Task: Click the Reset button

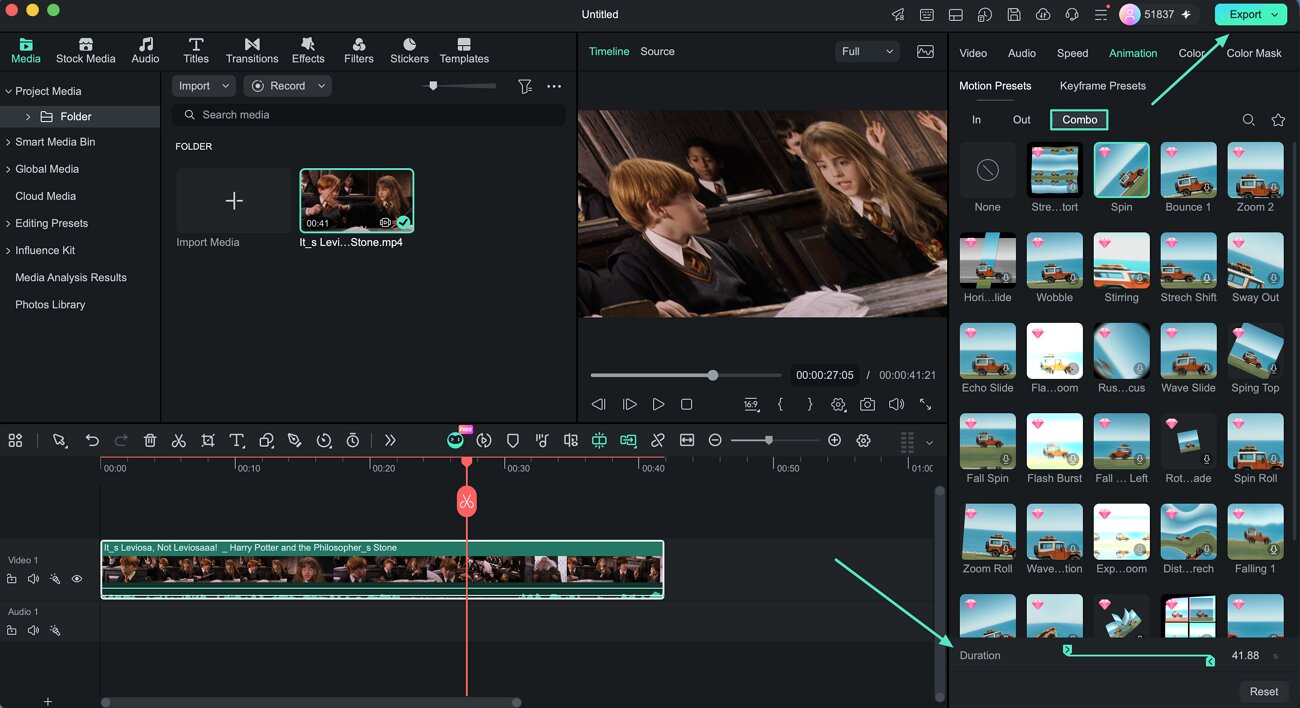Action: [1264, 691]
